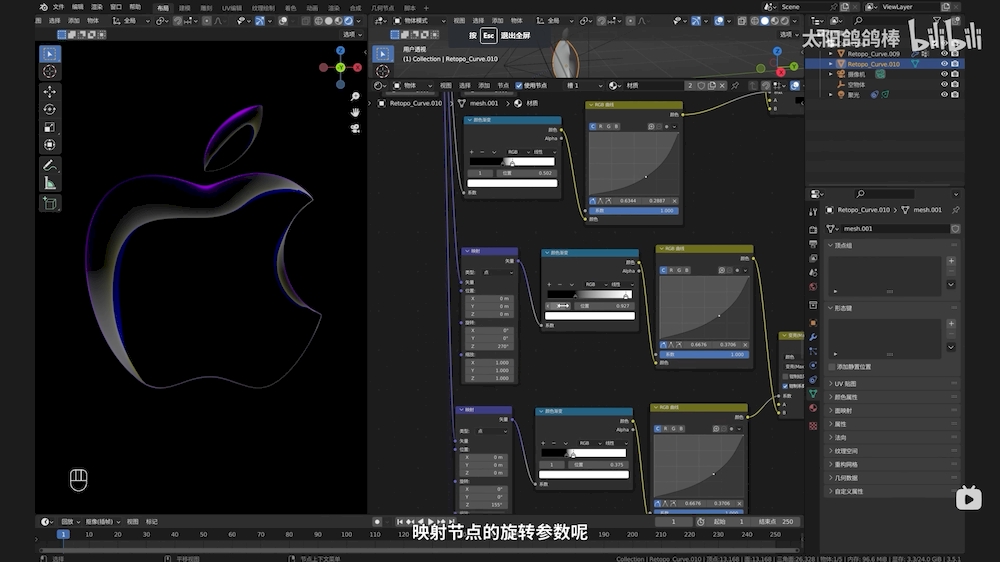Click the top color ramp gradient bar
This screenshot has height=562, width=1000.
[512, 162]
